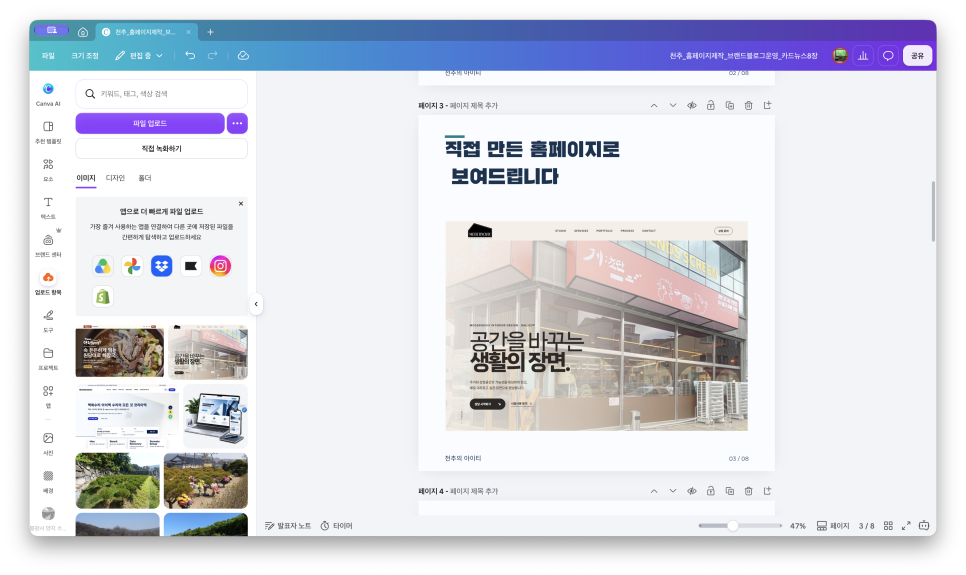Viewport: 966px width, 575px height.
Task: Open more upload options ellipsis button
Action: tap(237, 123)
